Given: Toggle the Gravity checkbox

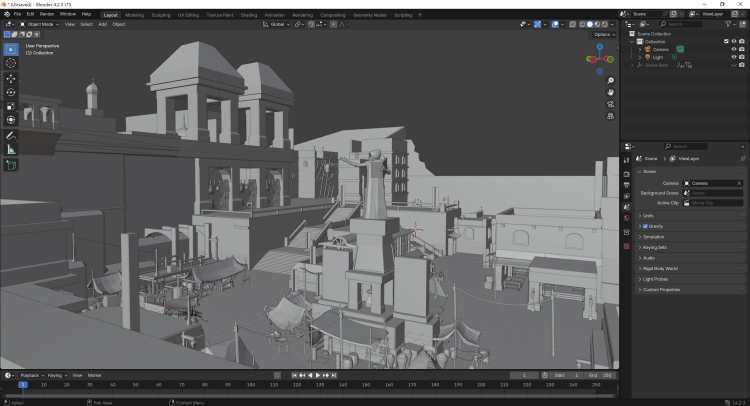Looking at the screenshot, I should click(646, 226).
